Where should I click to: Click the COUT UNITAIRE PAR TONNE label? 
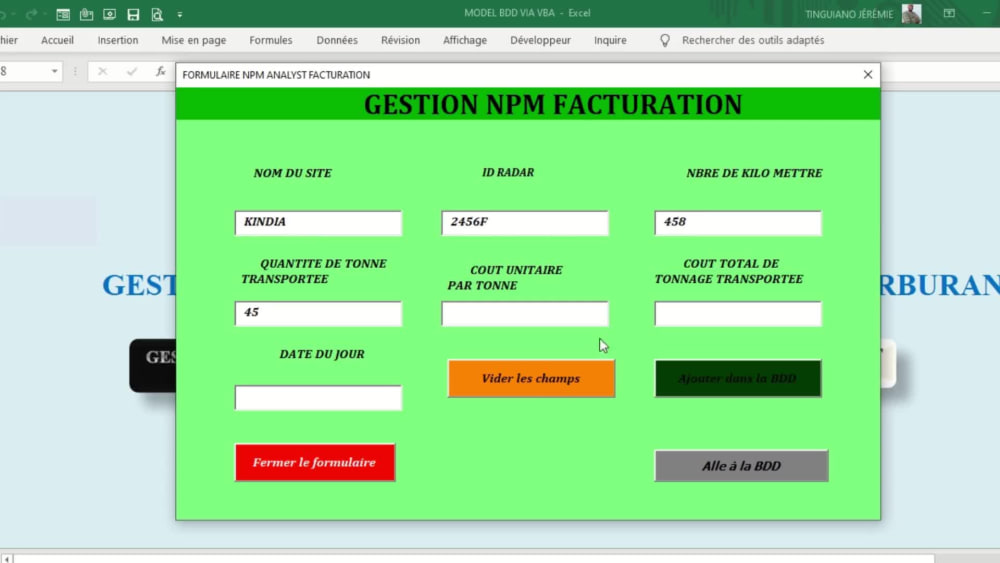(x=505, y=277)
